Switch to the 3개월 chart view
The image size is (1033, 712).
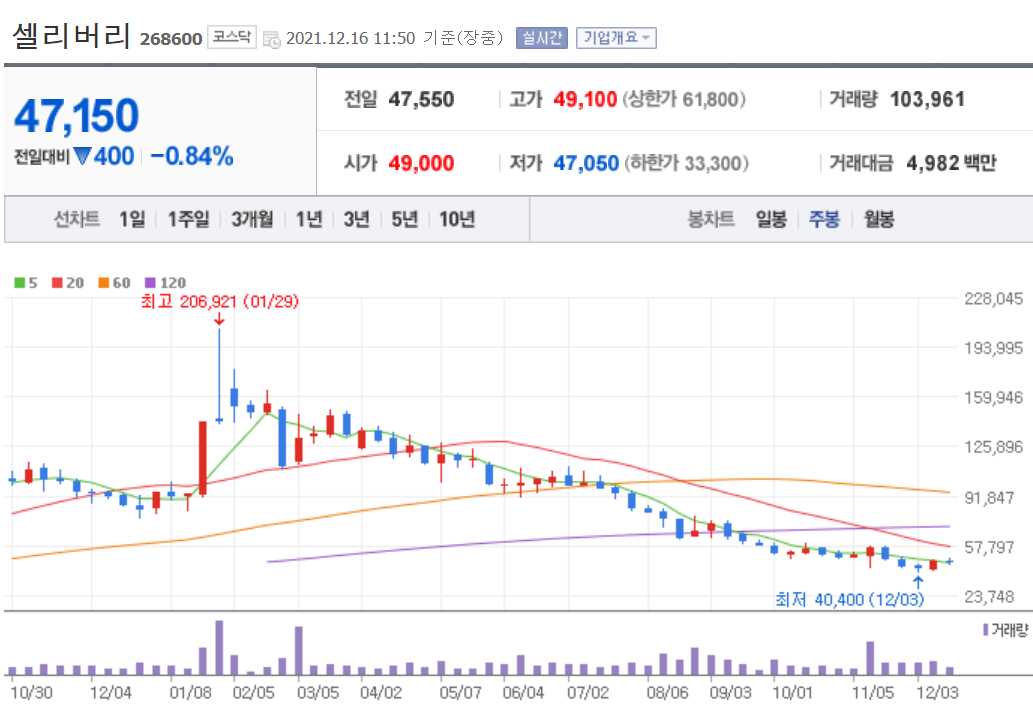coord(252,220)
